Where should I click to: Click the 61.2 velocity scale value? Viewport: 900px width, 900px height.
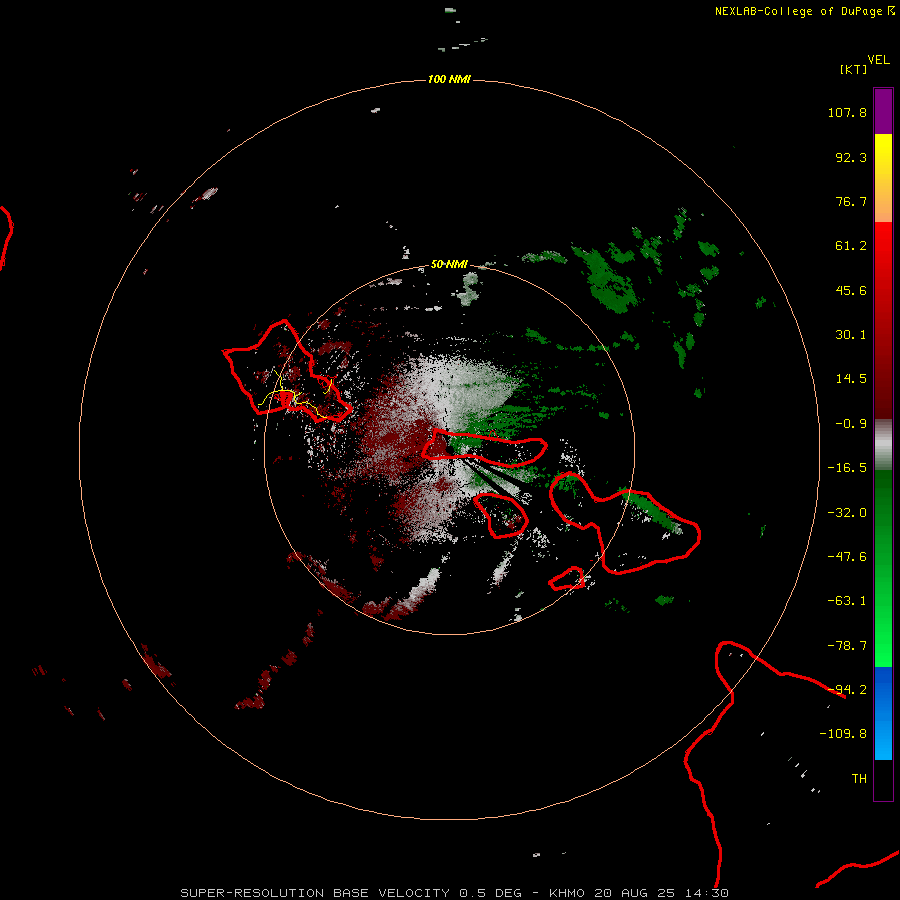[x=851, y=246]
